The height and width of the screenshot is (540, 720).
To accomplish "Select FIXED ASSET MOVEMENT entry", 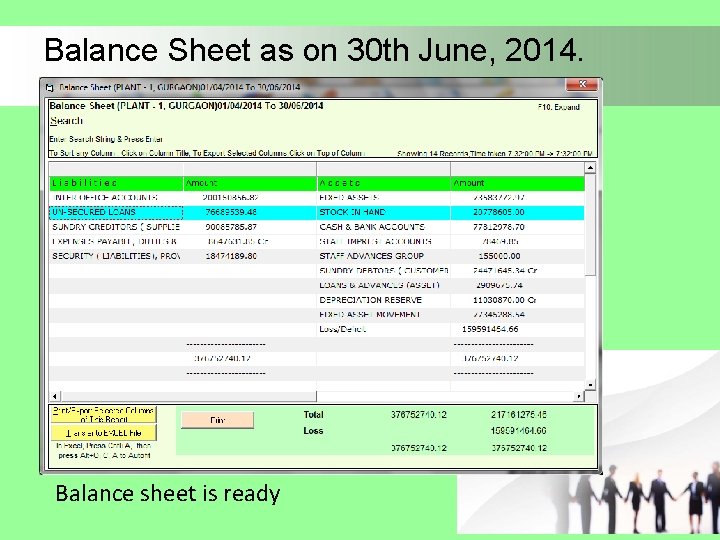I will [370, 315].
